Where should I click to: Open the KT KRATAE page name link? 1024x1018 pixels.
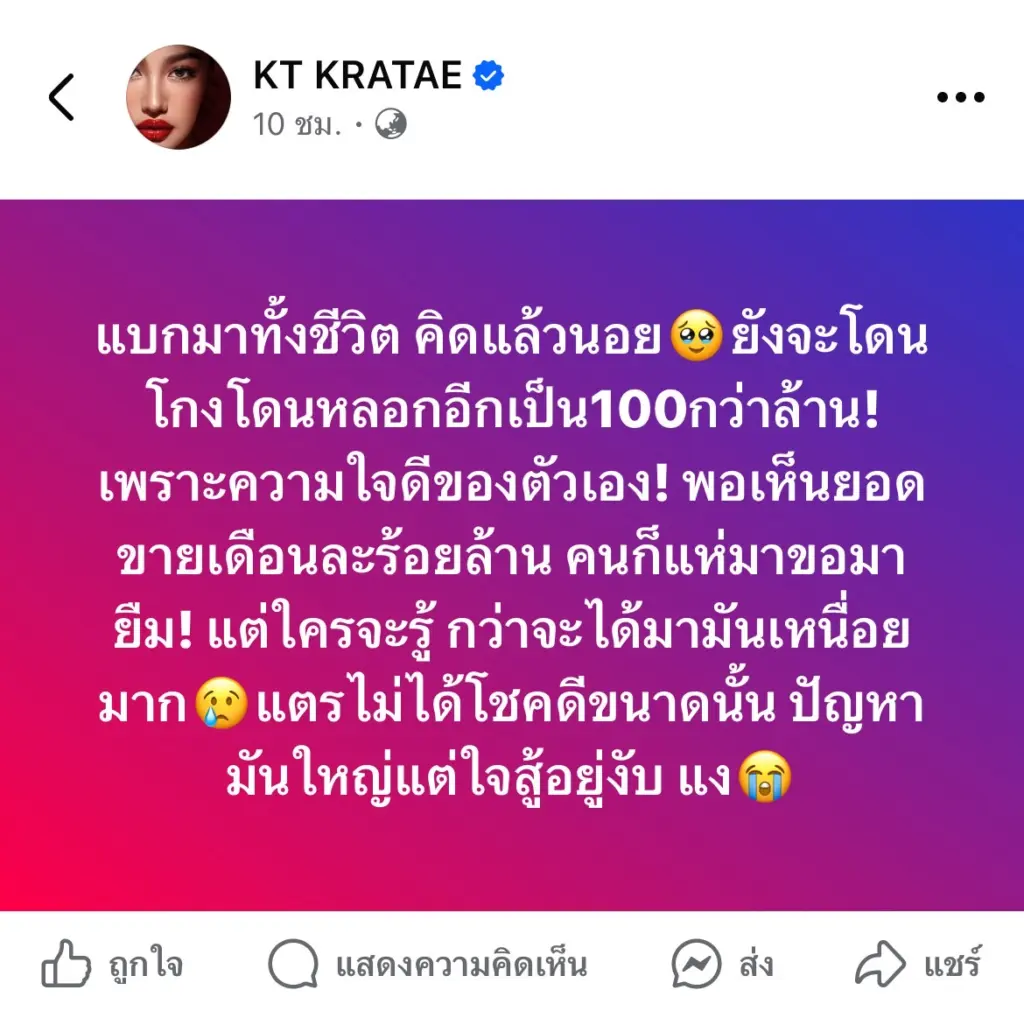(x=358, y=75)
